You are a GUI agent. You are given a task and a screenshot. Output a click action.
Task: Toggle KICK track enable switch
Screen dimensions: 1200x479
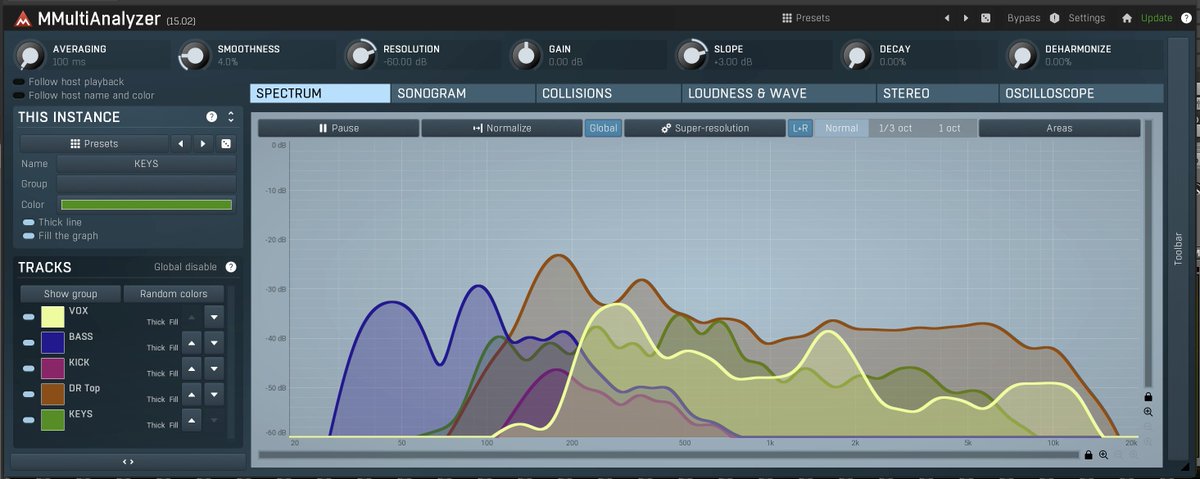29,369
